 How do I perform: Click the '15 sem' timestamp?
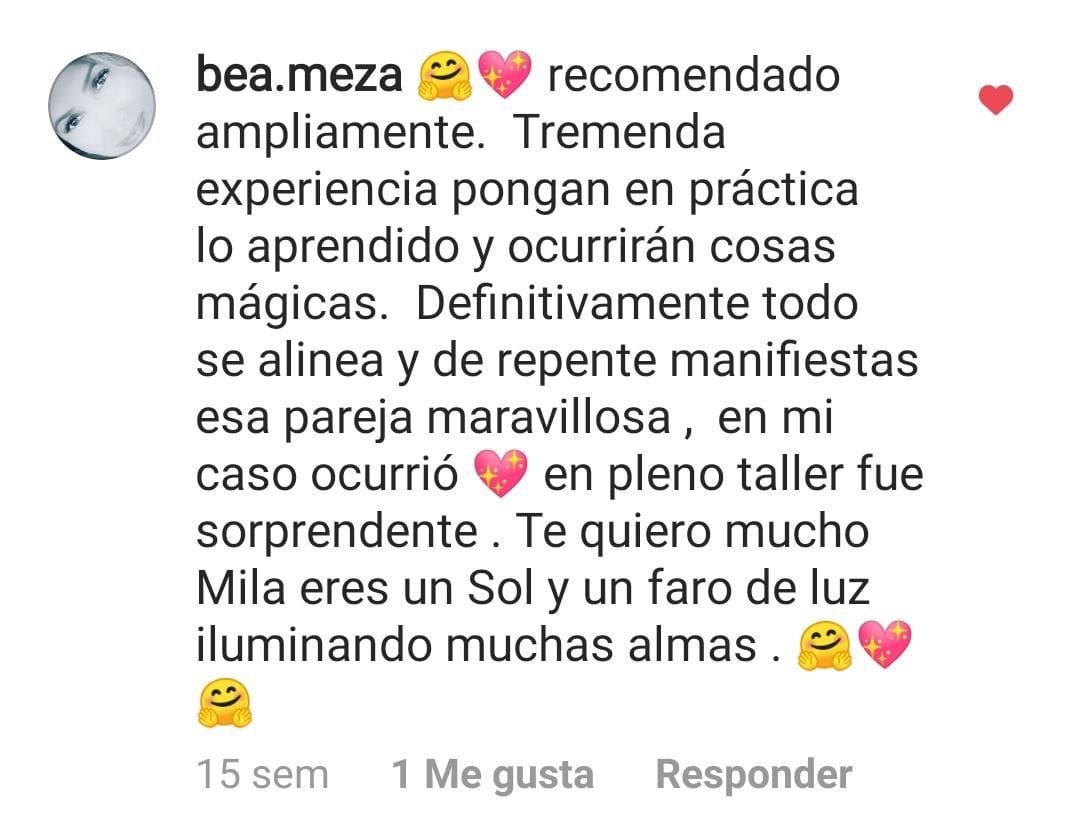pyautogui.click(x=262, y=775)
